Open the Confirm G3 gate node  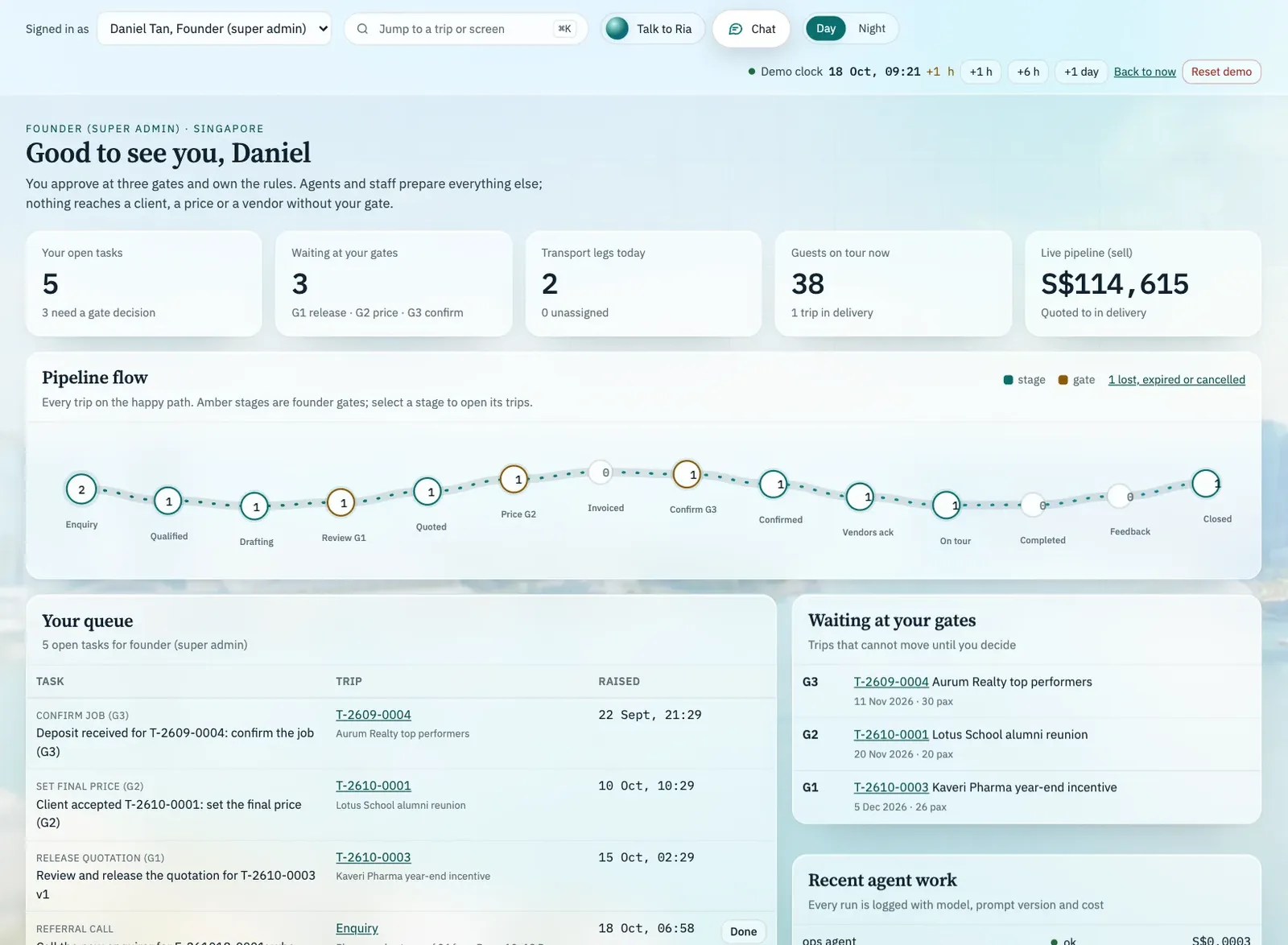687,474
